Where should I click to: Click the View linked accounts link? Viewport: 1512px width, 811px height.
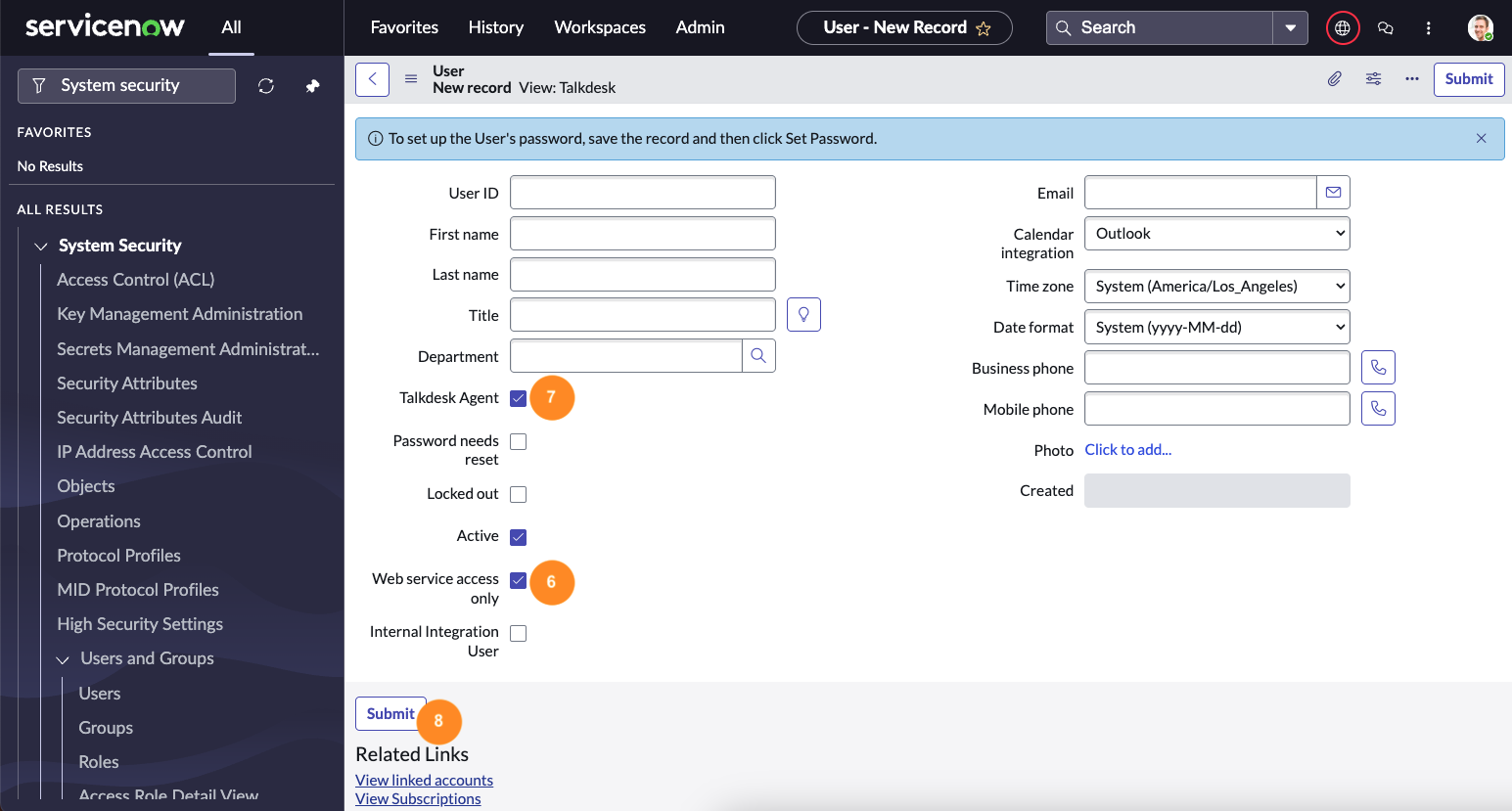[x=424, y=781]
